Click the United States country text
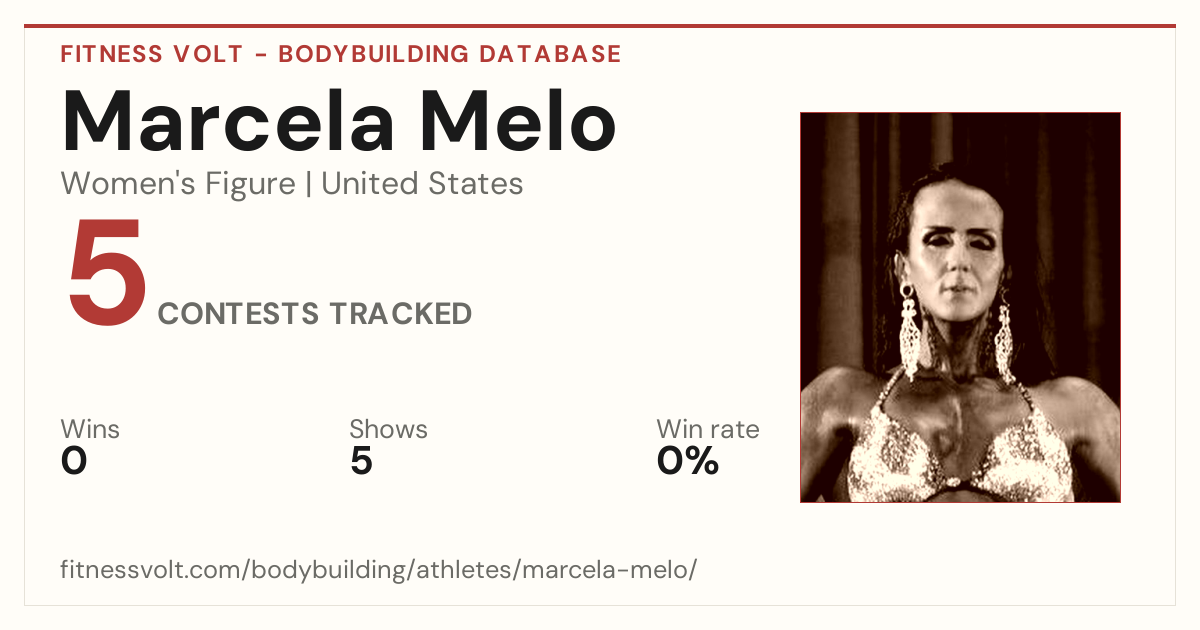Image resolution: width=1200 pixels, height=630 pixels. pos(422,184)
